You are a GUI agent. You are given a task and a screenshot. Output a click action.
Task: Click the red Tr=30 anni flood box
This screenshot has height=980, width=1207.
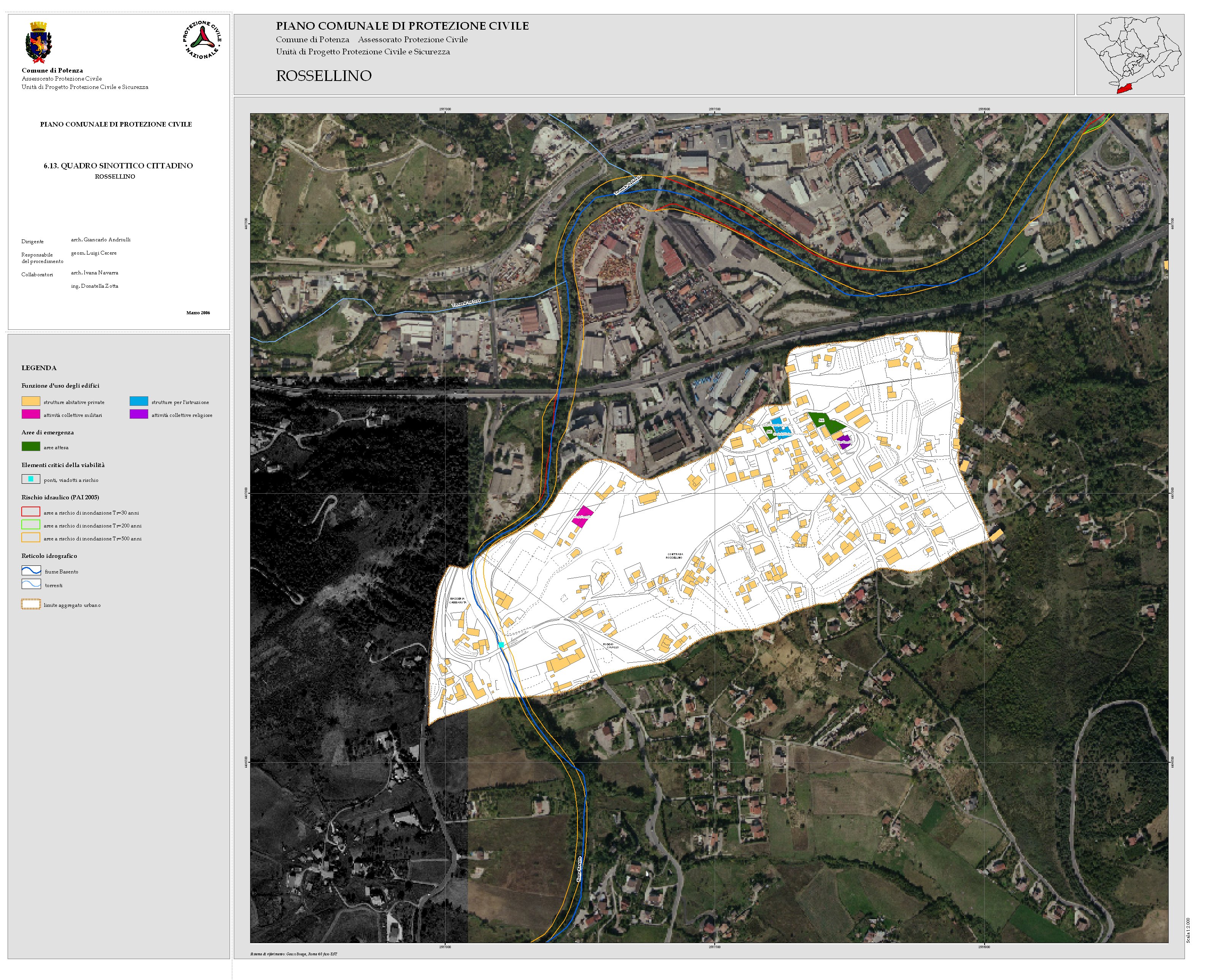coord(31,512)
